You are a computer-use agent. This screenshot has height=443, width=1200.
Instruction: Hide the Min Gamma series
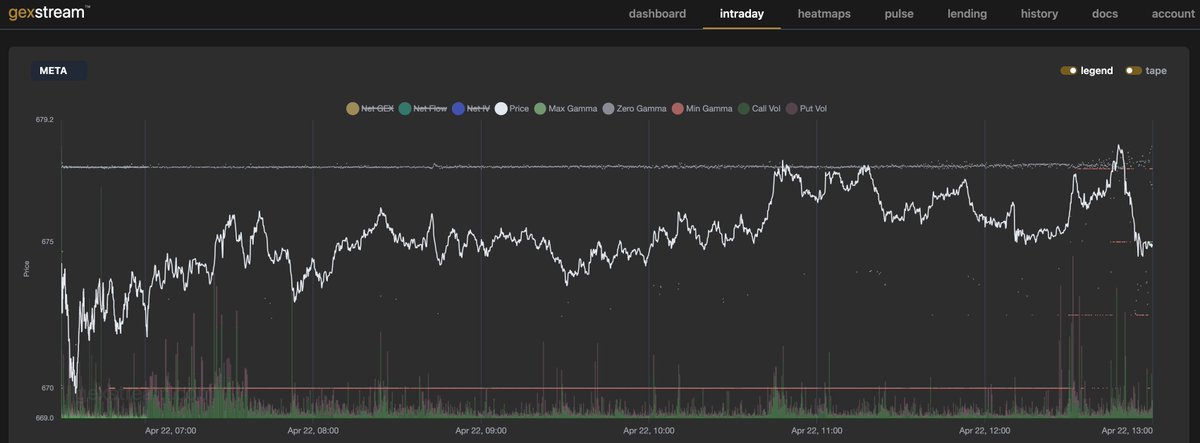[x=701, y=108]
